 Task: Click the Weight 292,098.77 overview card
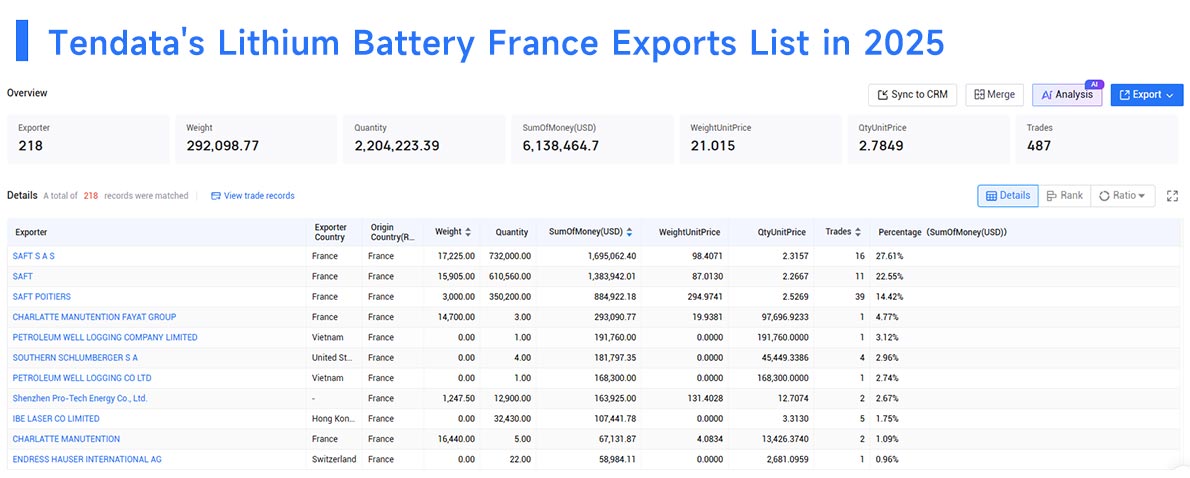pyautogui.click(x=256, y=139)
